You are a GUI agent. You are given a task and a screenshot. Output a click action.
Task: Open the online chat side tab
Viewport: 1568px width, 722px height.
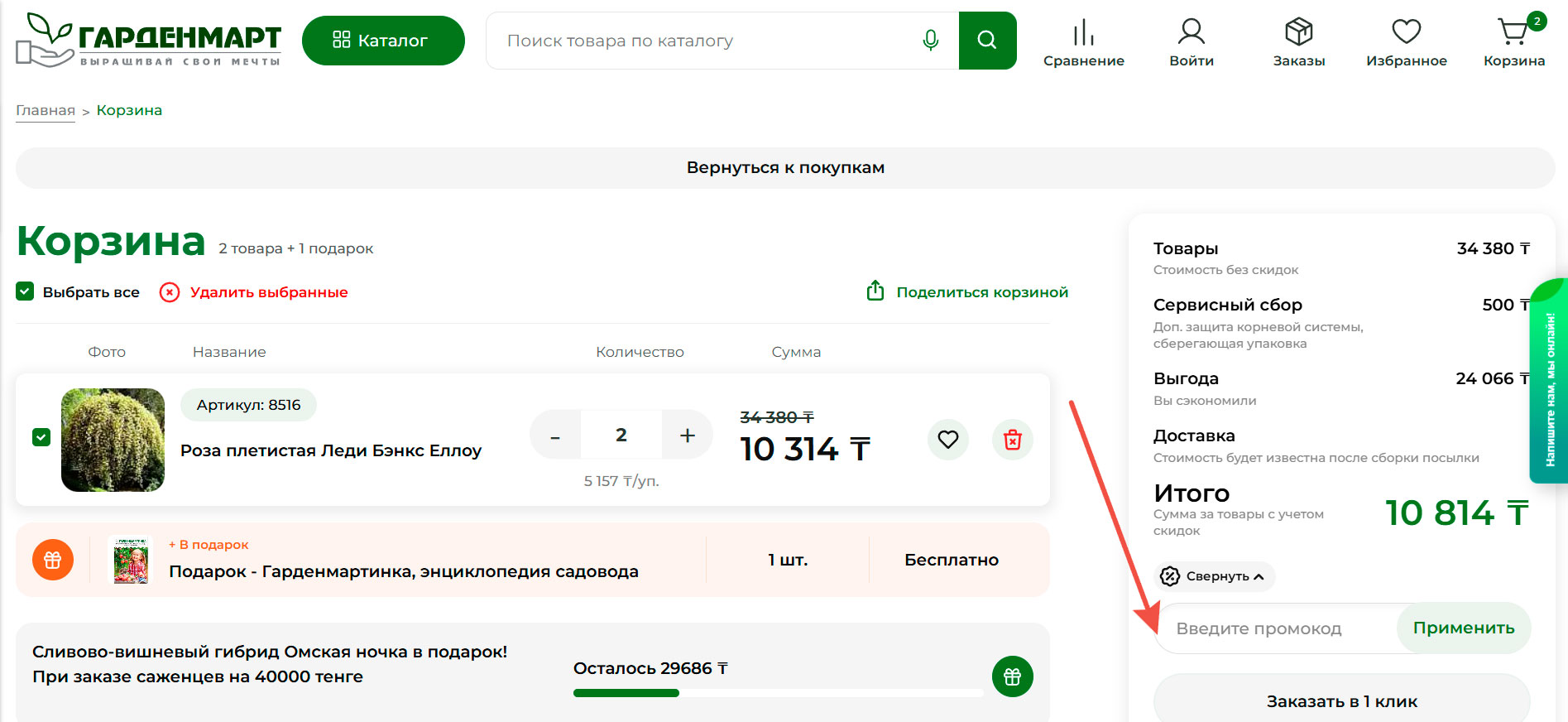(x=1550, y=381)
